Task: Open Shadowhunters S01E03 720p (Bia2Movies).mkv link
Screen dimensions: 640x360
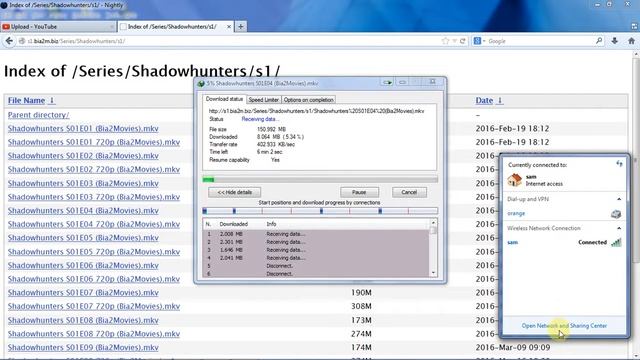Action: (94, 197)
